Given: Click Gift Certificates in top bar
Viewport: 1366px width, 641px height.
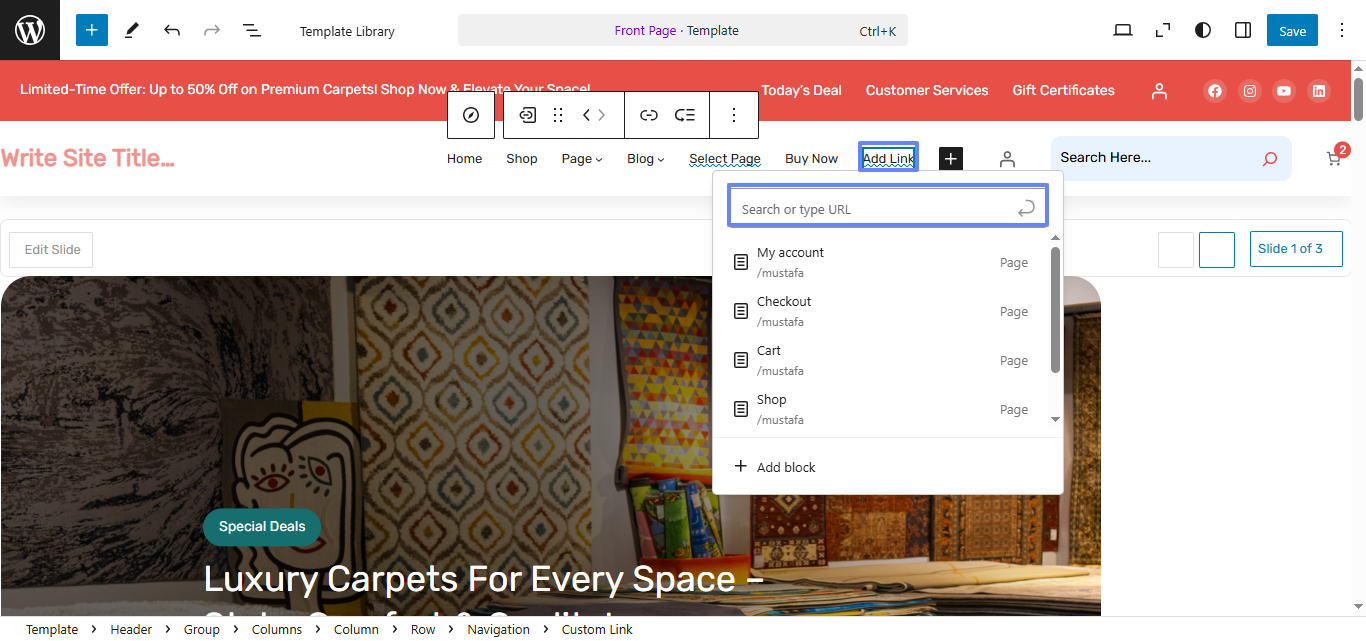Looking at the screenshot, I should click(1063, 90).
